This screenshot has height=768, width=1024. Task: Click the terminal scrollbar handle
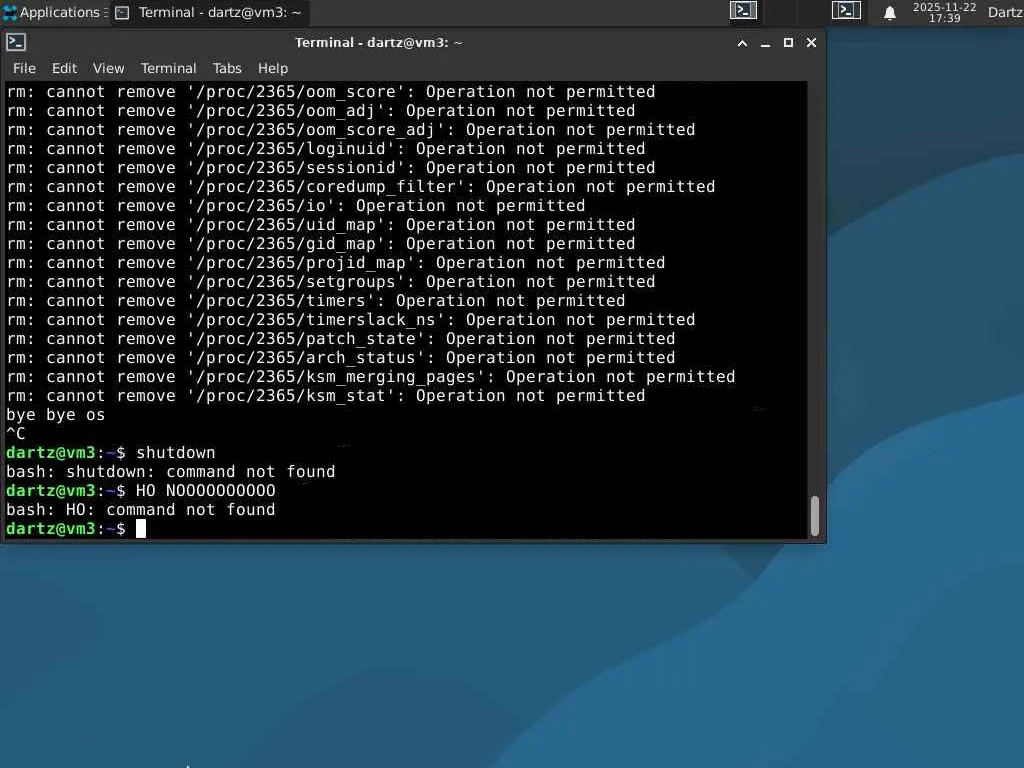815,515
